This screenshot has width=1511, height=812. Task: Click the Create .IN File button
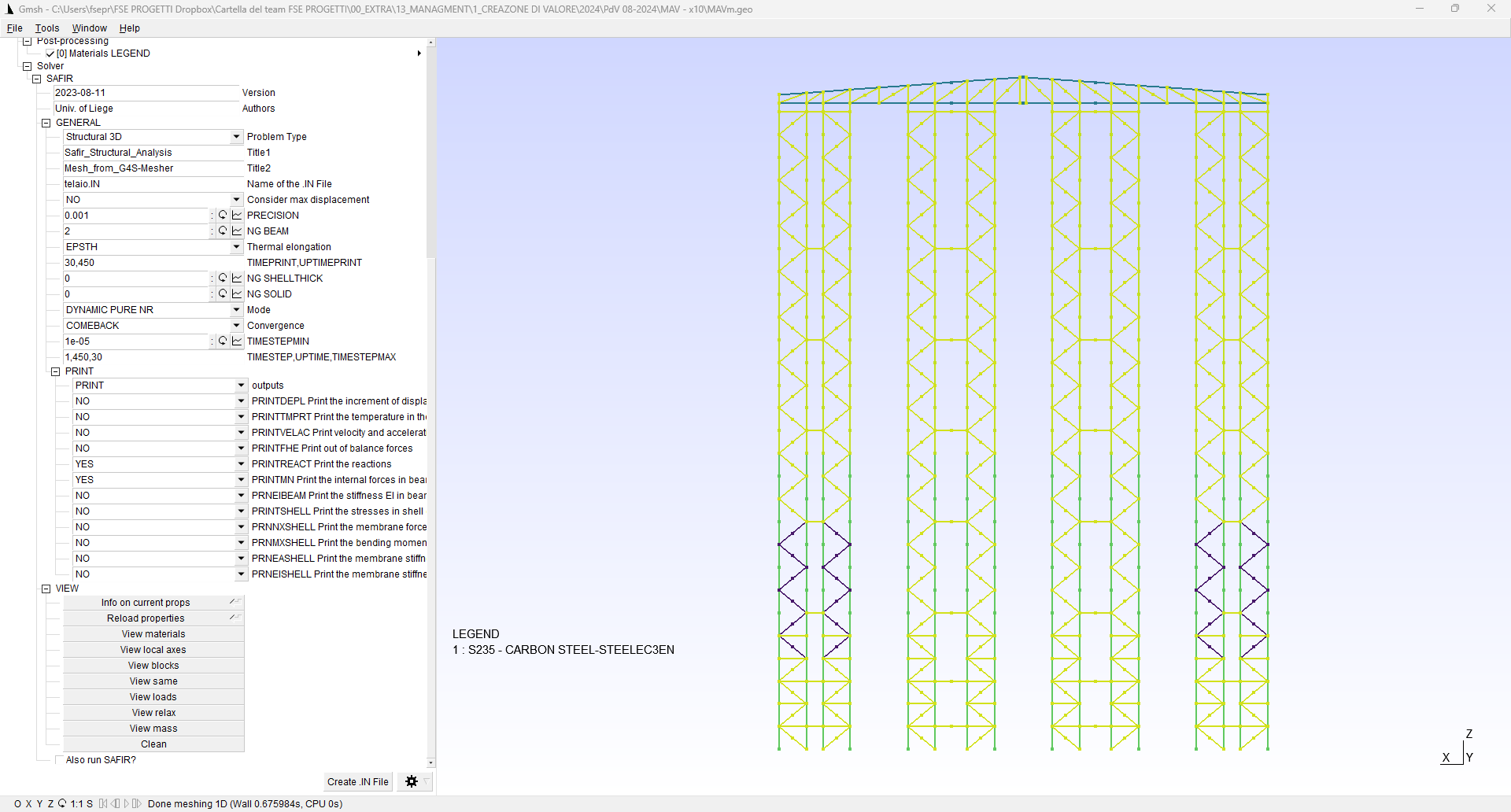(357, 781)
